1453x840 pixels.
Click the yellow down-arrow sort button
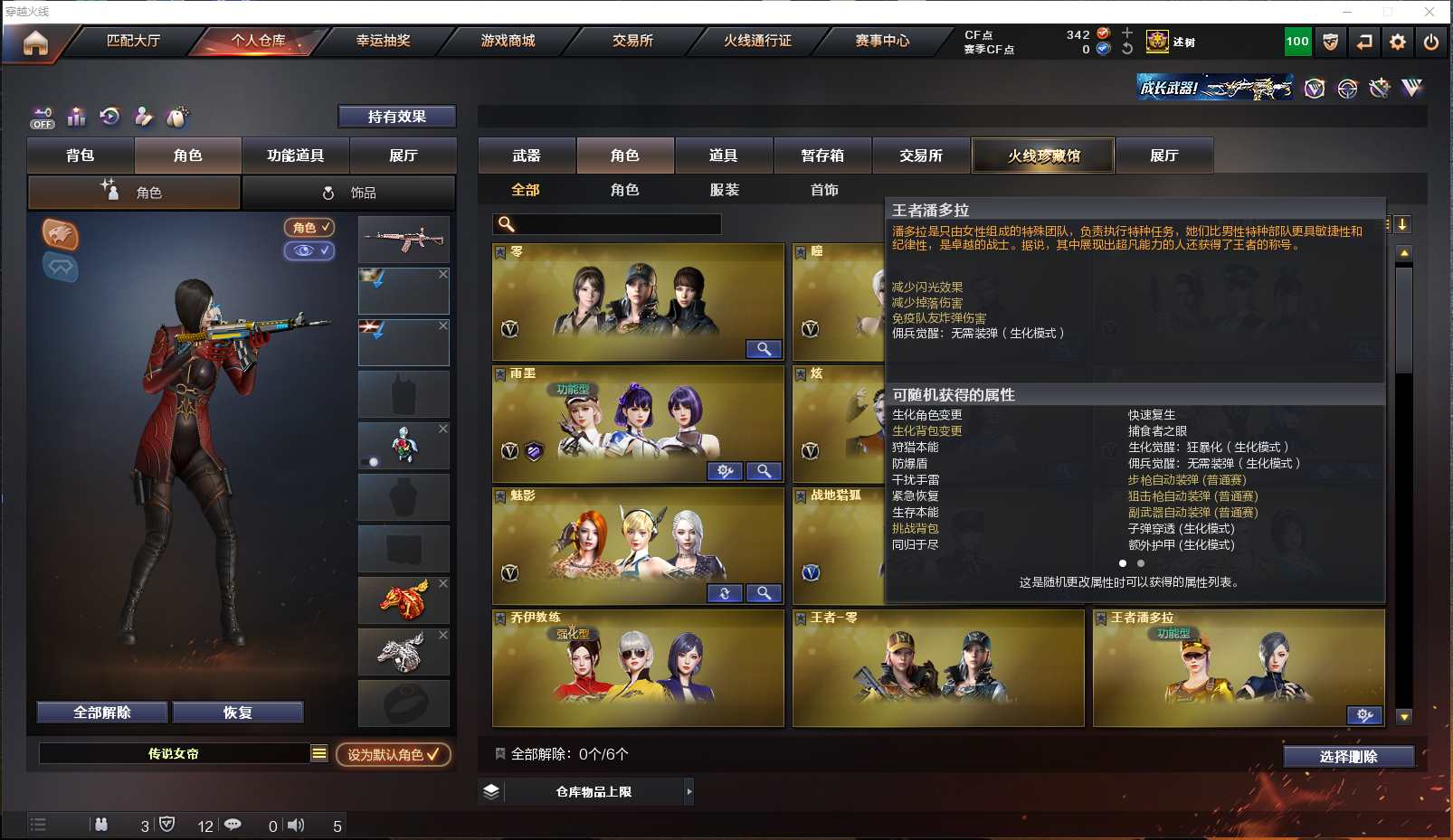click(1402, 224)
